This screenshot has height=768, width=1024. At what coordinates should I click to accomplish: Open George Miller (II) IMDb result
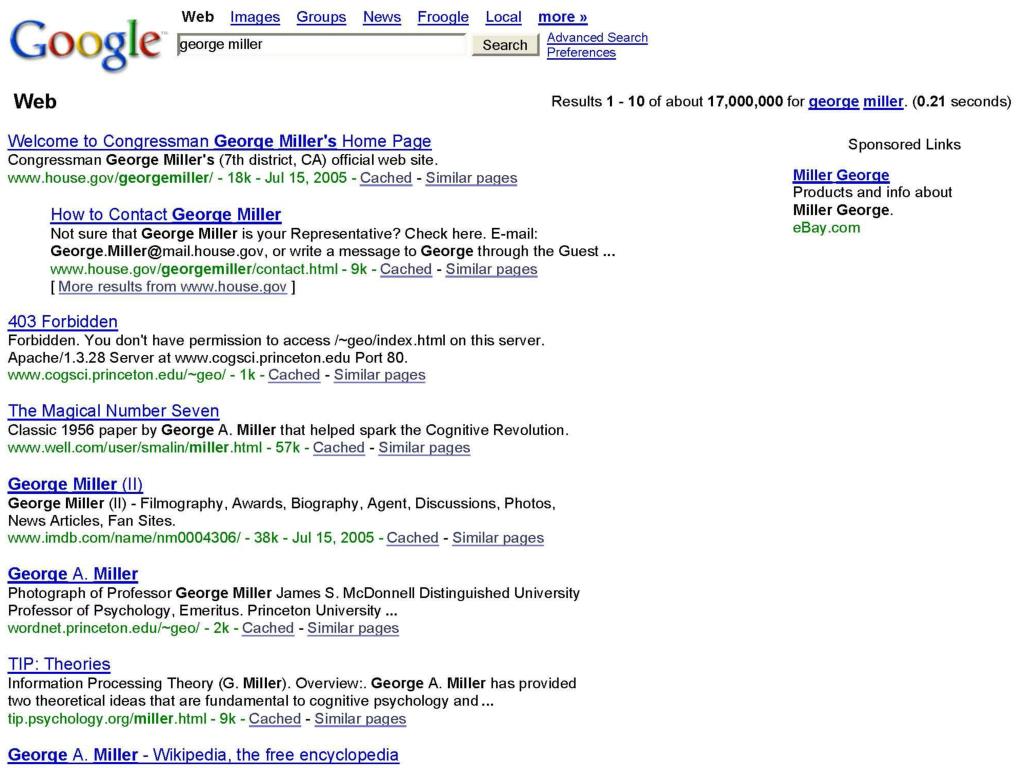75,485
